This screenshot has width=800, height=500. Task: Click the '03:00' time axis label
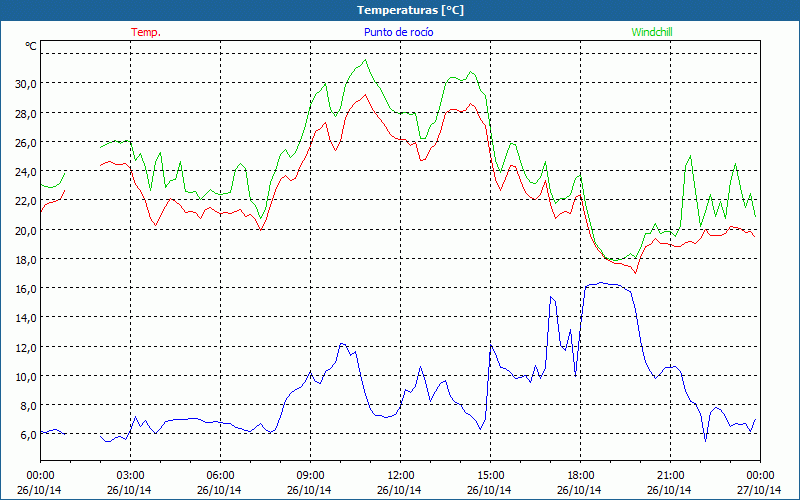[x=130, y=476]
